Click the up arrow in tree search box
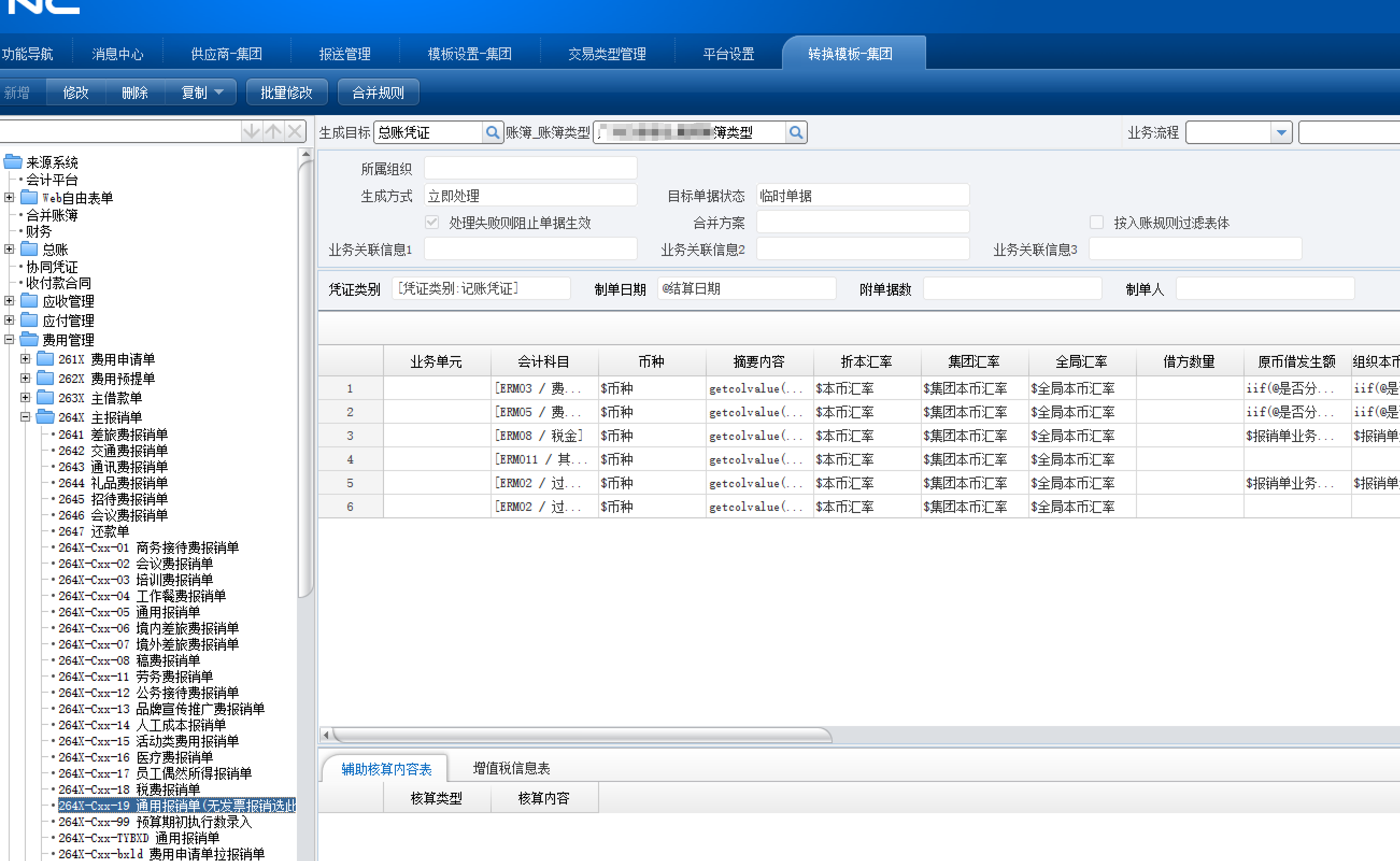 273,132
